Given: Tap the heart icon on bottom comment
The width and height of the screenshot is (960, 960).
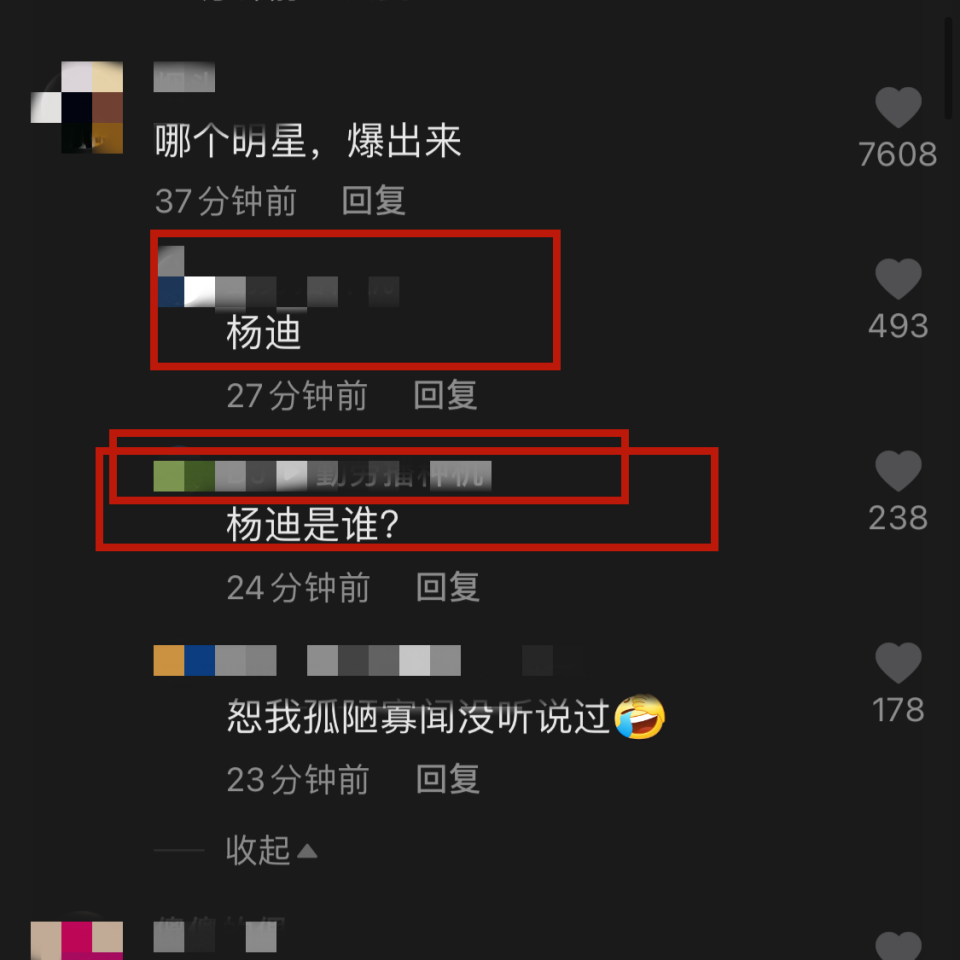Looking at the screenshot, I should tap(898, 947).
